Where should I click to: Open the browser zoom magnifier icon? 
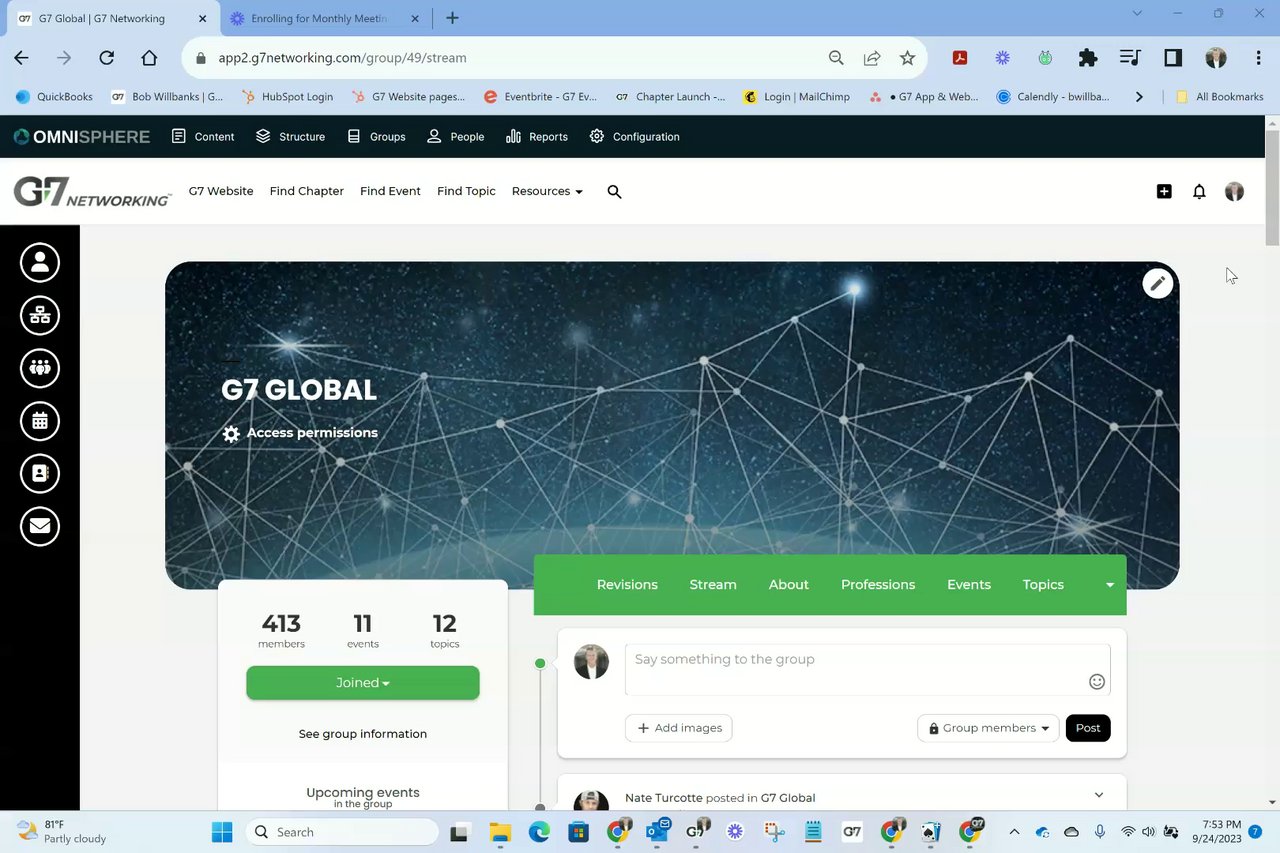pyautogui.click(x=836, y=58)
